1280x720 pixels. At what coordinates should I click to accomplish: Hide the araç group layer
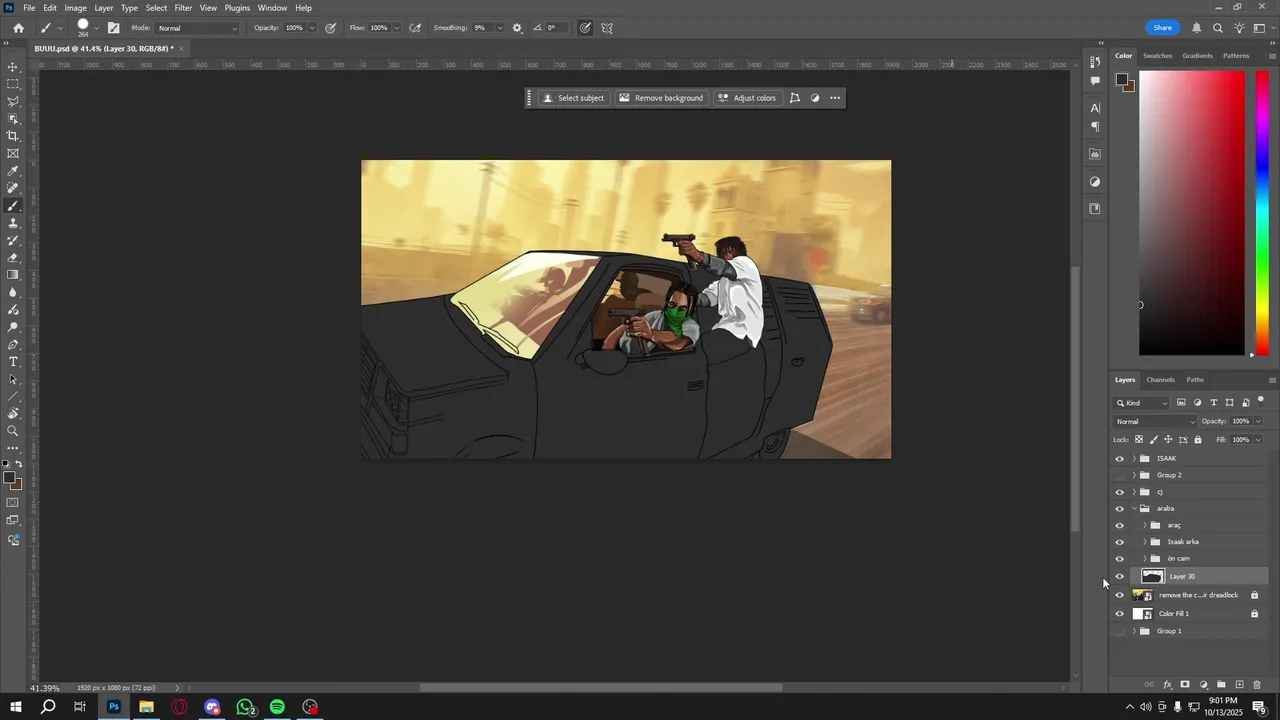point(1120,525)
